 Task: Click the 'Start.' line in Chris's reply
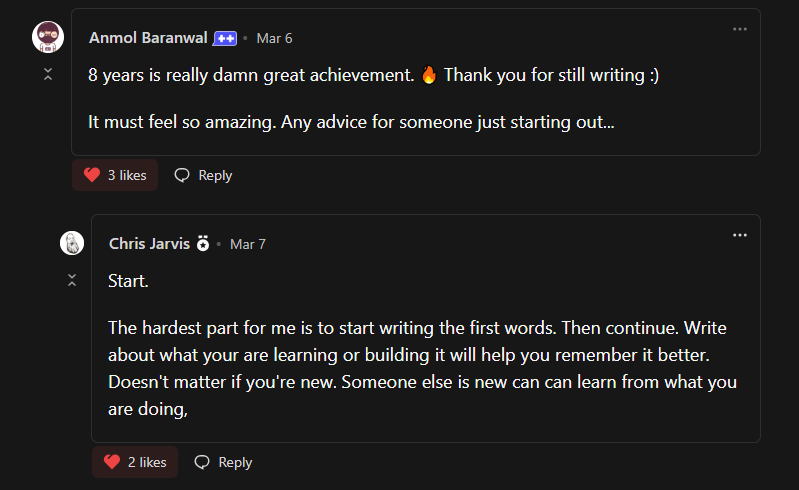(128, 281)
